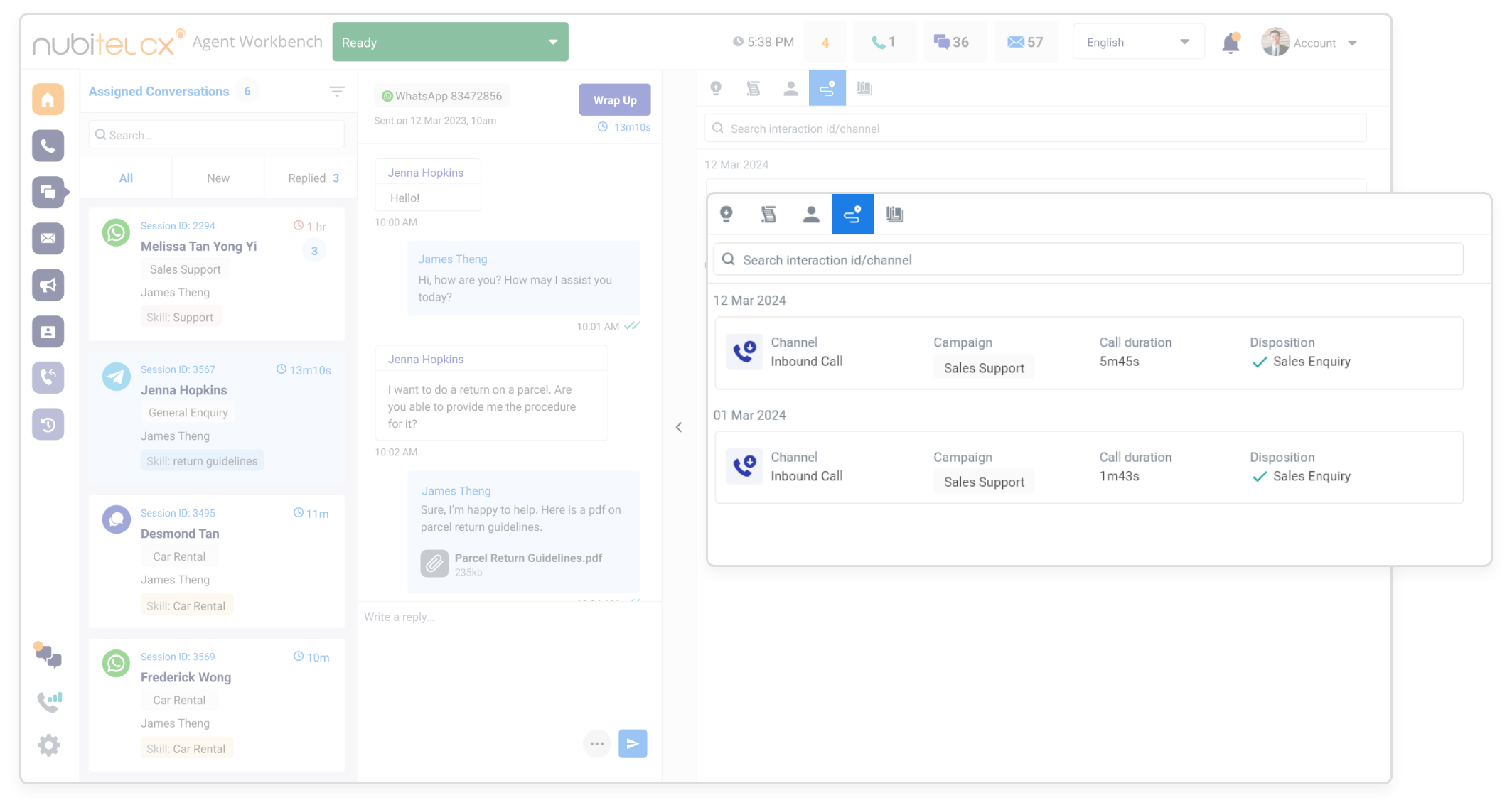1512x810 pixels.
Task: Click the pending count badge showing 4
Action: click(825, 43)
